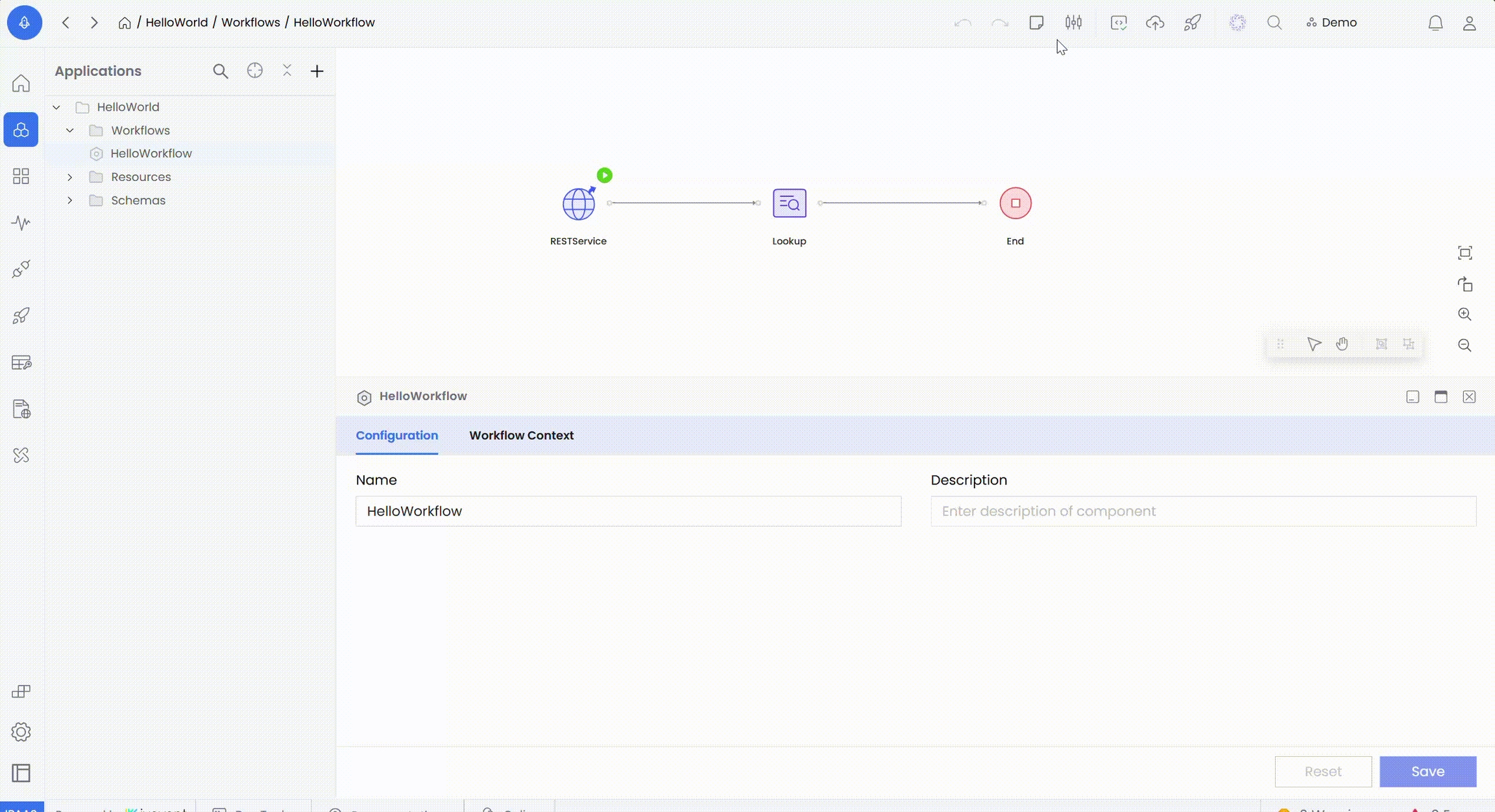Expand the Schemas folder
Viewport: 1495px width, 812px height.
[70, 200]
